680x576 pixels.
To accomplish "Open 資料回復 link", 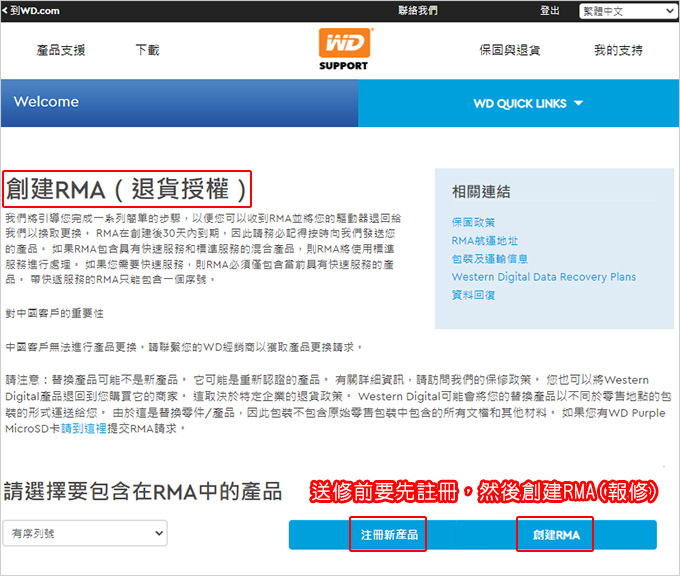I will [x=473, y=295].
